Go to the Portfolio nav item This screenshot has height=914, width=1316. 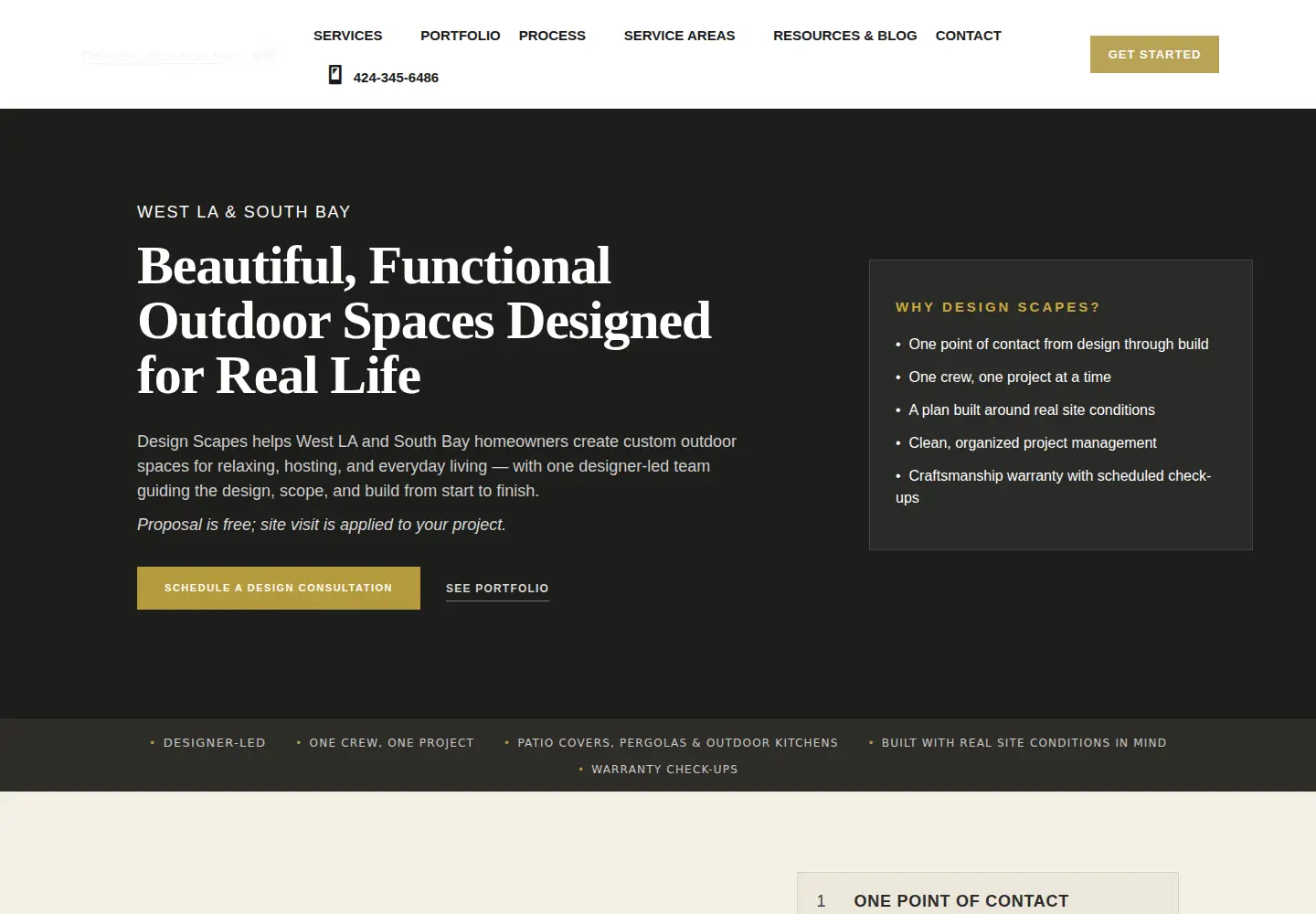(x=461, y=36)
